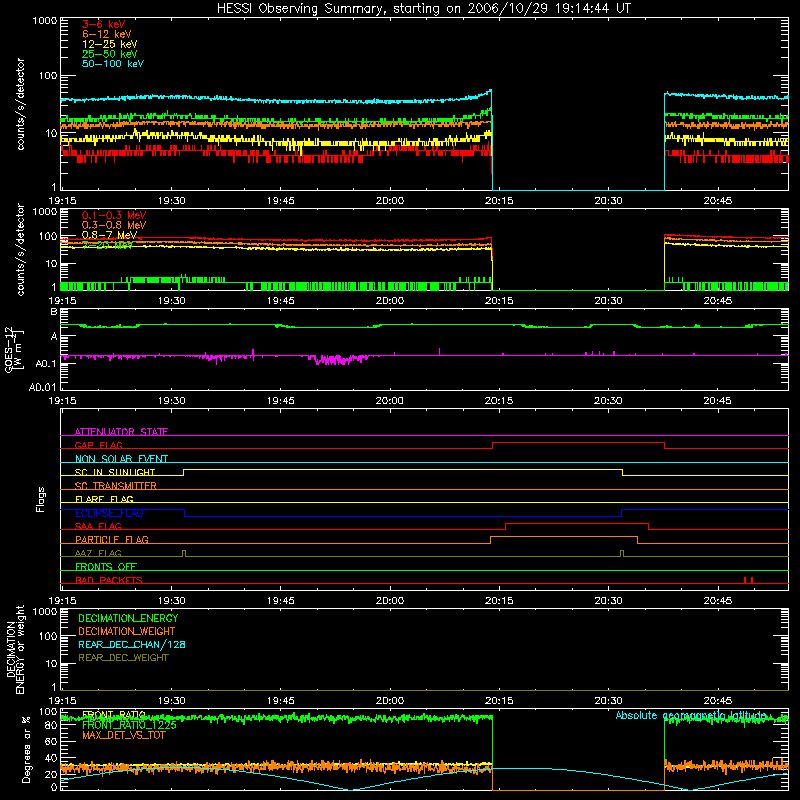The height and width of the screenshot is (800, 800).
Task: Click the 20:00 time label under top panel
Action: coord(390,201)
